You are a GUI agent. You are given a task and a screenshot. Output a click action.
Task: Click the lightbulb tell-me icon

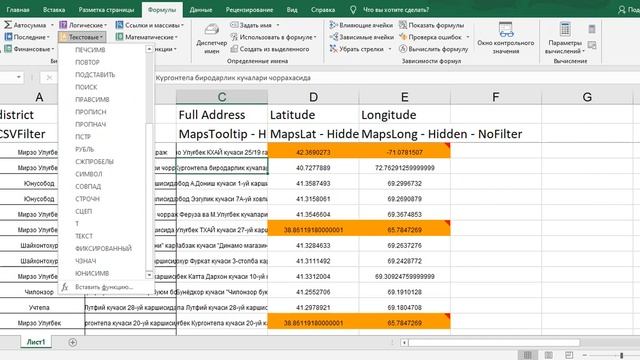tap(353, 9)
